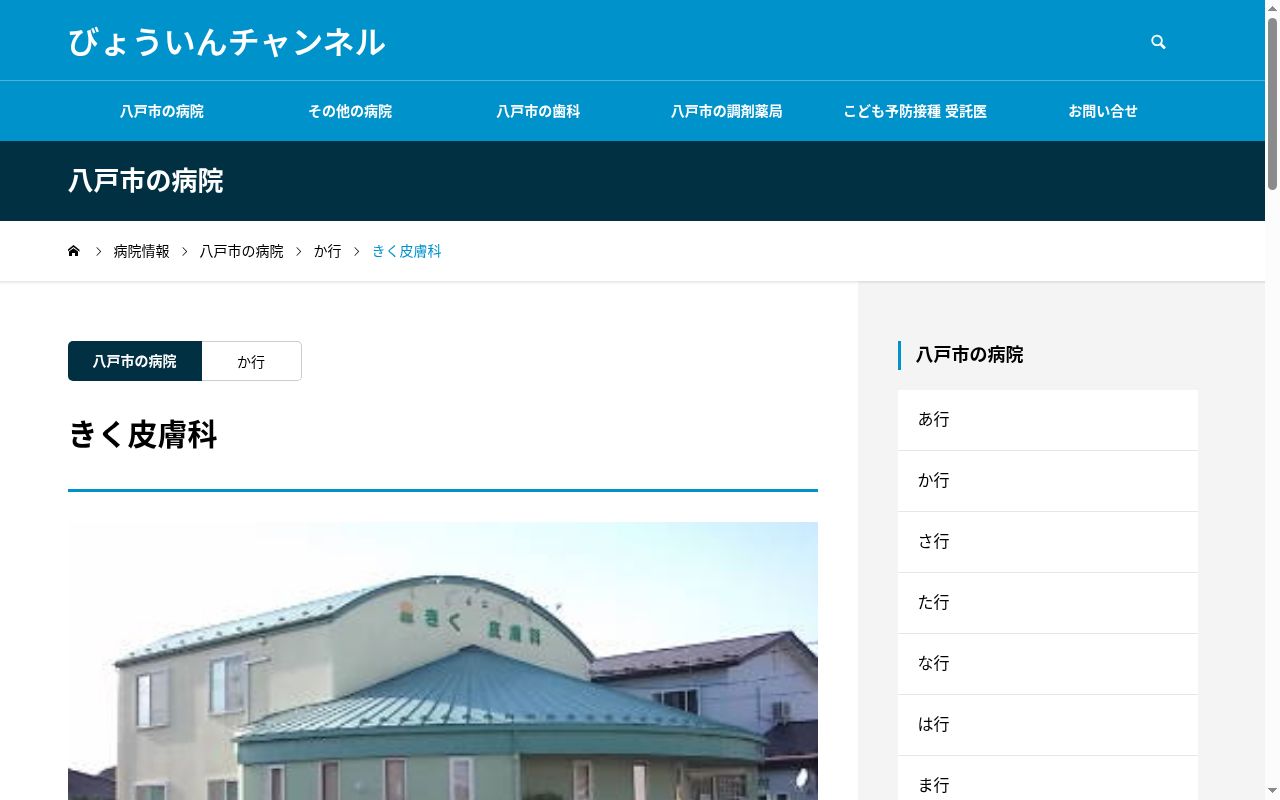Select the か行 category tag button
1280x800 pixels.
point(251,361)
